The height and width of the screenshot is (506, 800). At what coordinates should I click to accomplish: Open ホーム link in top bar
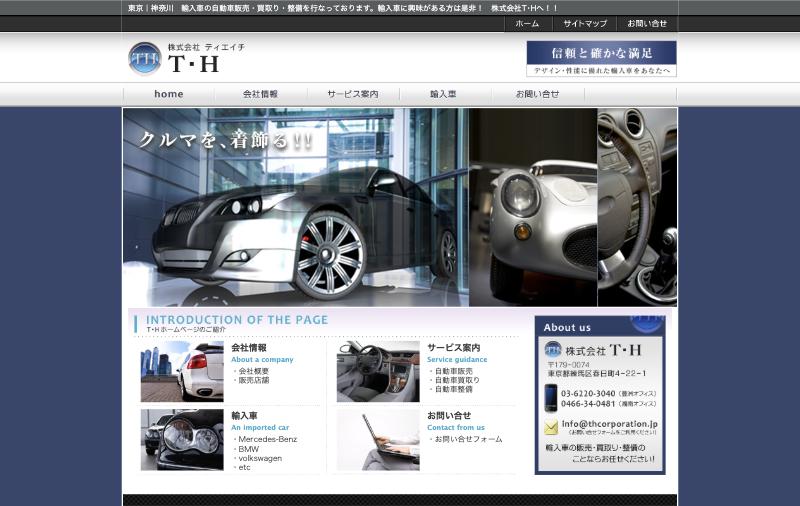click(527, 23)
